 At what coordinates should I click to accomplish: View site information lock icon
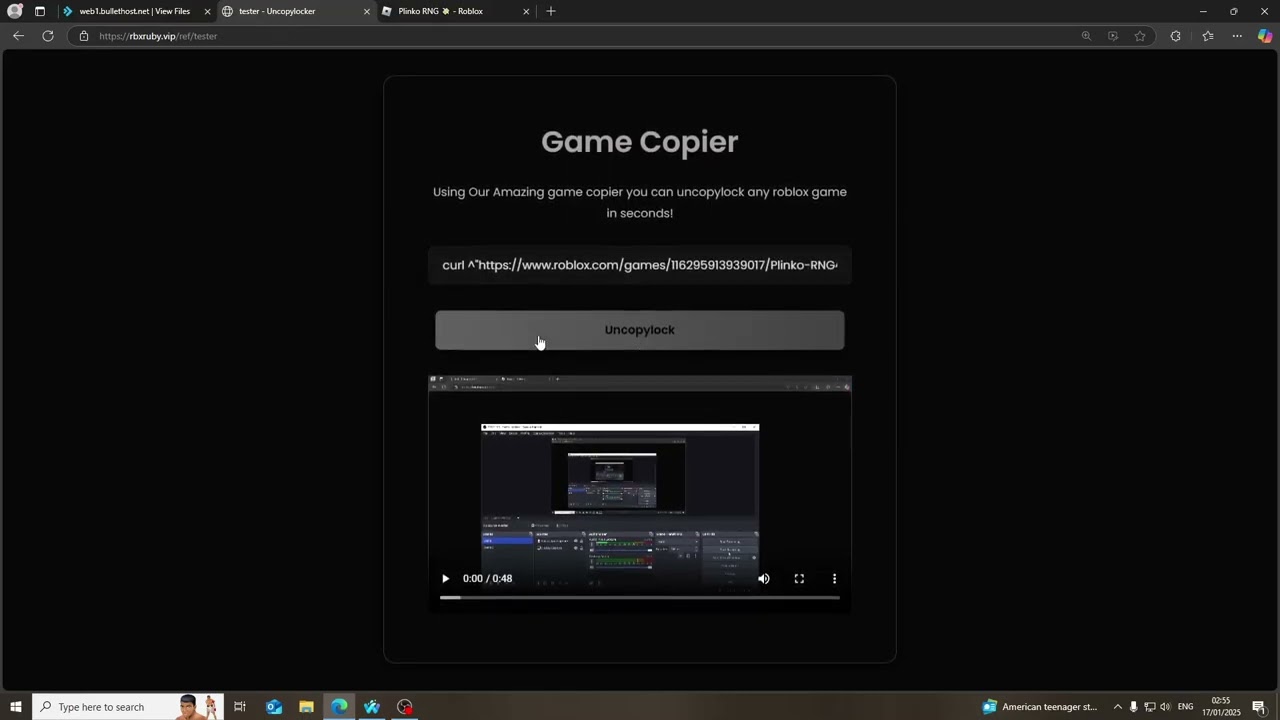point(84,36)
